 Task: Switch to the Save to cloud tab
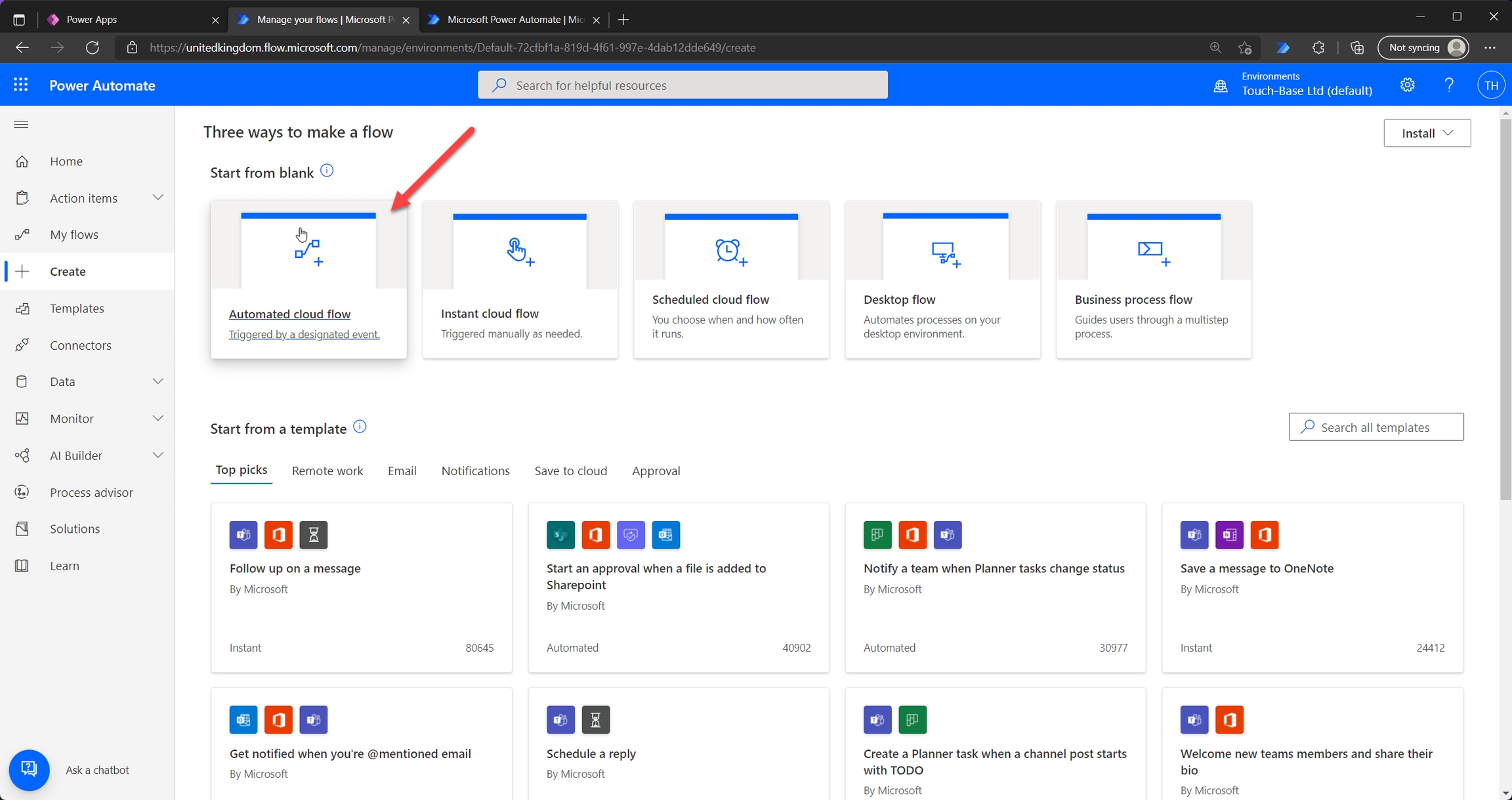click(x=570, y=471)
